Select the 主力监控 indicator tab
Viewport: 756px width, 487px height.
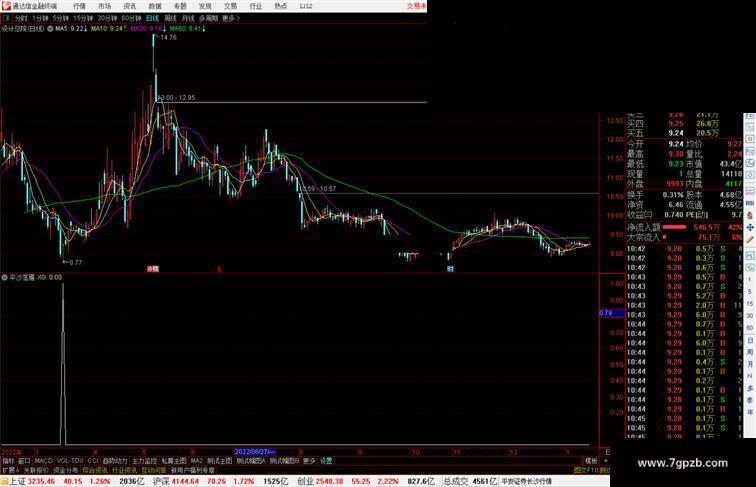[144, 461]
